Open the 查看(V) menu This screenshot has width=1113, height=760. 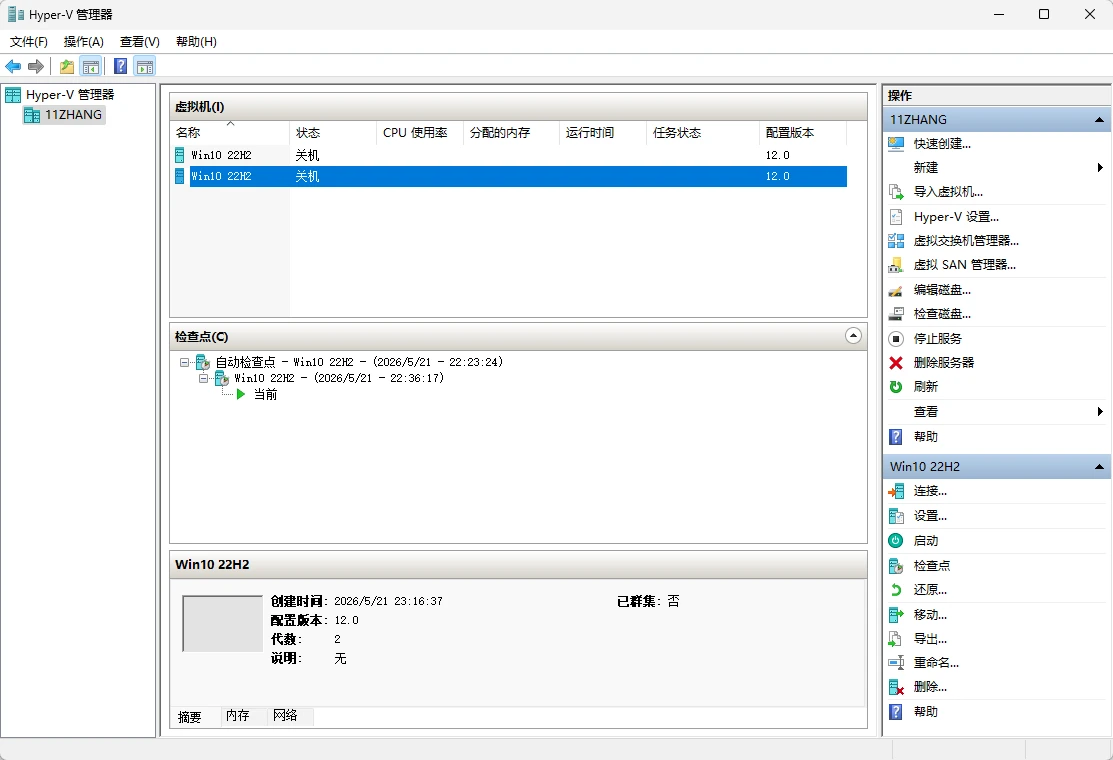coord(140,42)
